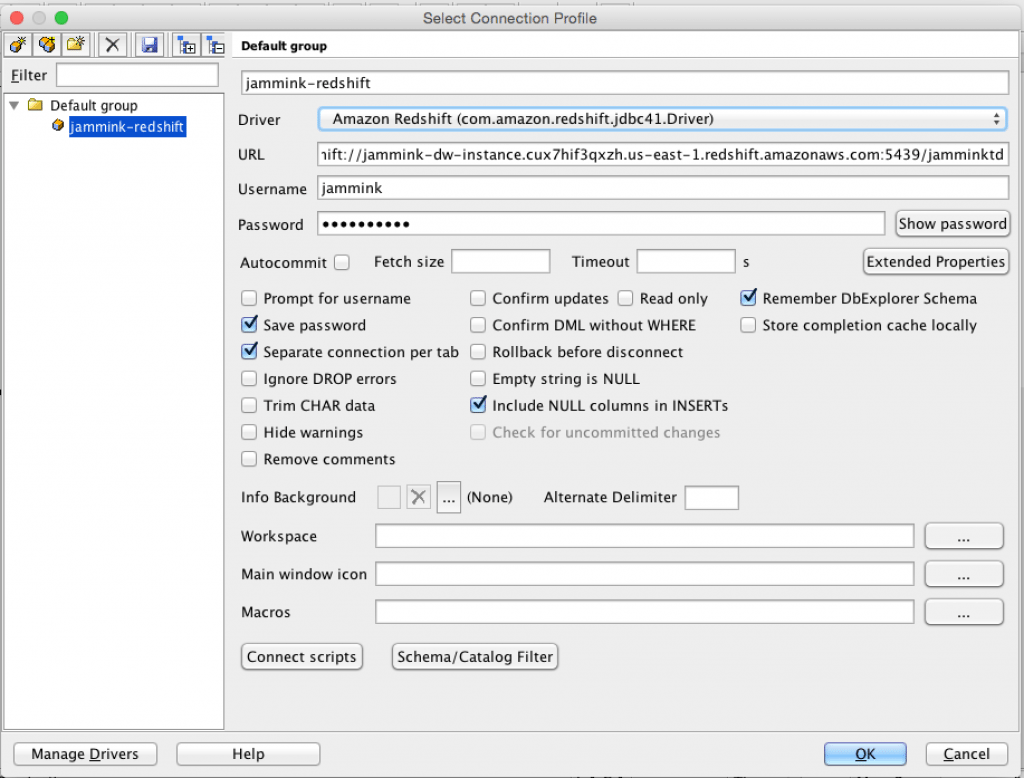Enable Prompt for username
Image resolution: width=1024 pixels, height=778 pixels.
point(249,299)
